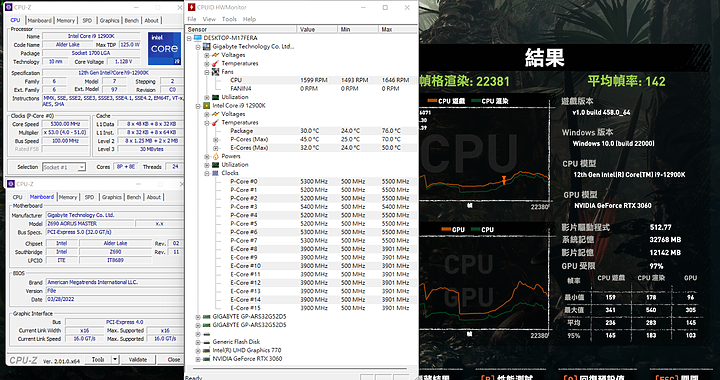Click the Voltages icon under Gigabyte Technology
Image resolution: width=720 pixels, height=380 pixels.
[x=215, y=55]
